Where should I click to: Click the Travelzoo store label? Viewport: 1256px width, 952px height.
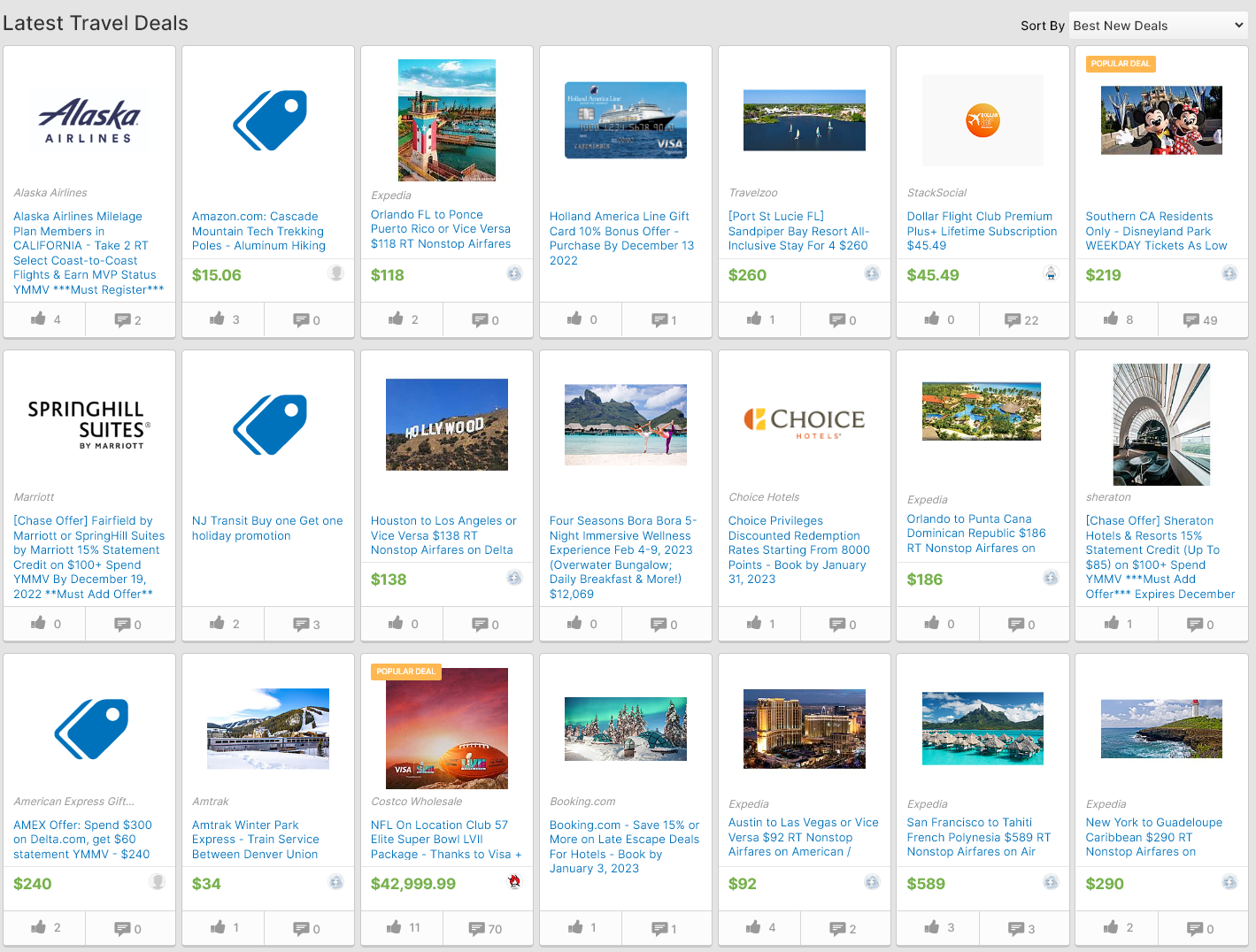coord(753,193)
